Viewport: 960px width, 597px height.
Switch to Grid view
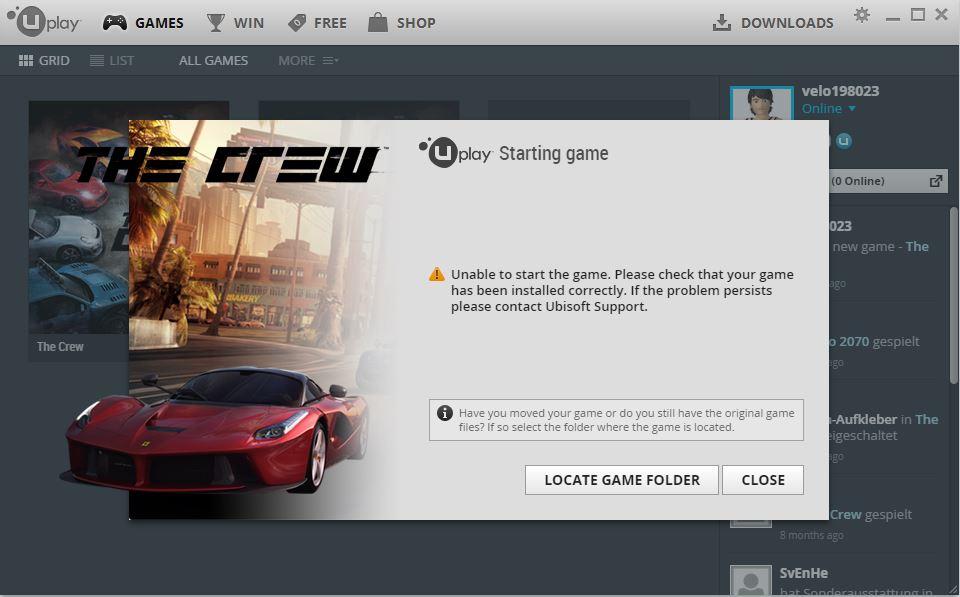tap(44, 61)
